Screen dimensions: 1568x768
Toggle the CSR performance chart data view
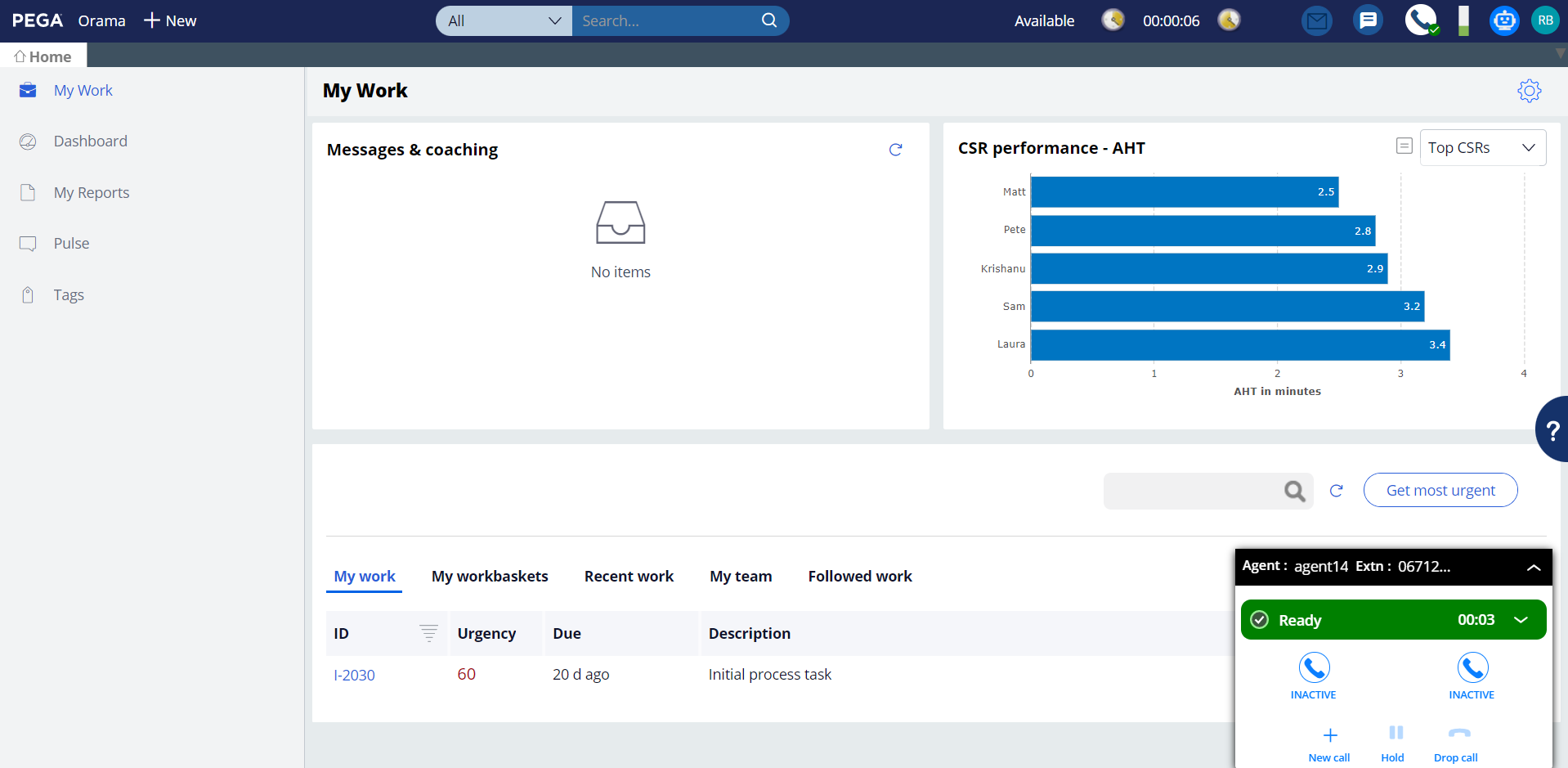[1404, 146]
